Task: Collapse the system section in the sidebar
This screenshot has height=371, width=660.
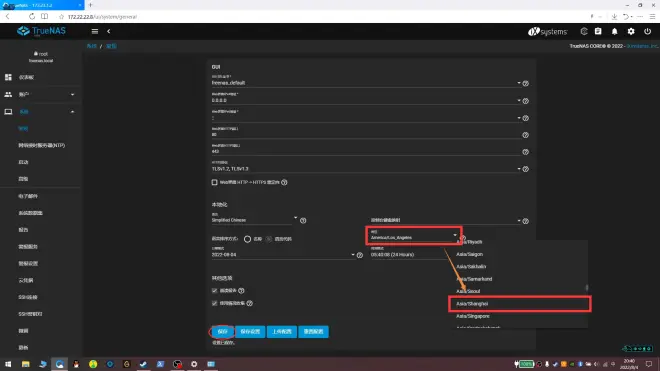Action: (x=72, y=112)
